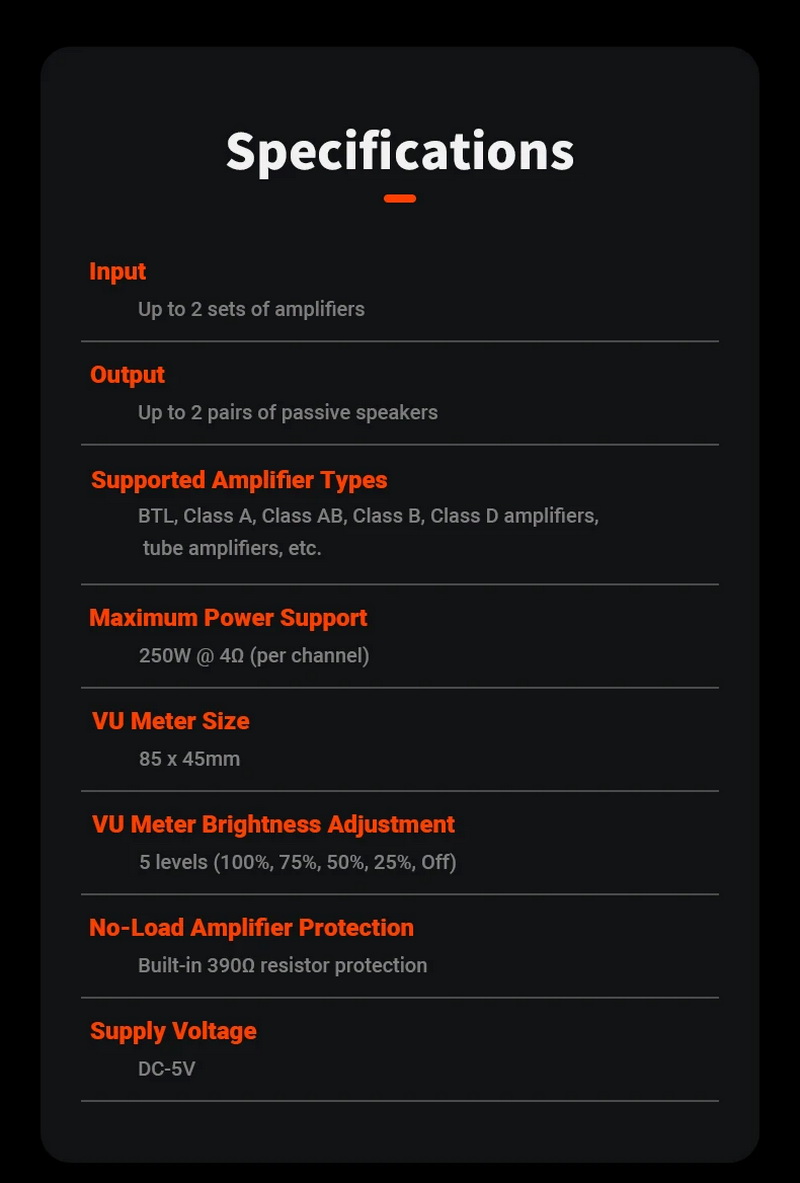Select the Input heading
Screen dimensions: 800x1183
click(x=117, y=272)
